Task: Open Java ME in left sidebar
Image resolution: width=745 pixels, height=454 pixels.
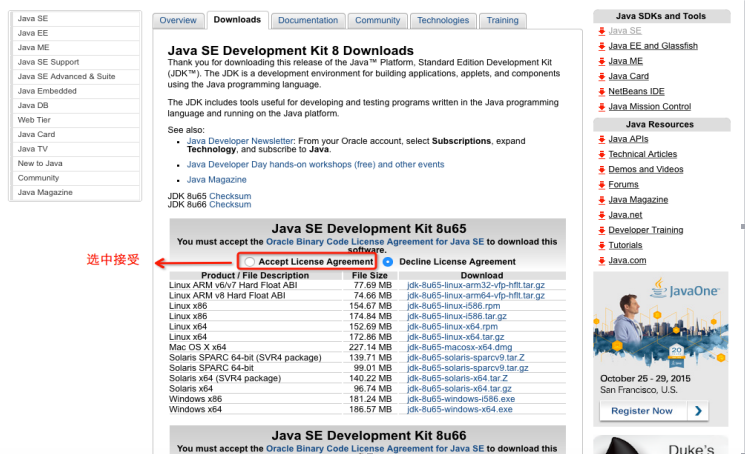Action: [x=76, y=47]
